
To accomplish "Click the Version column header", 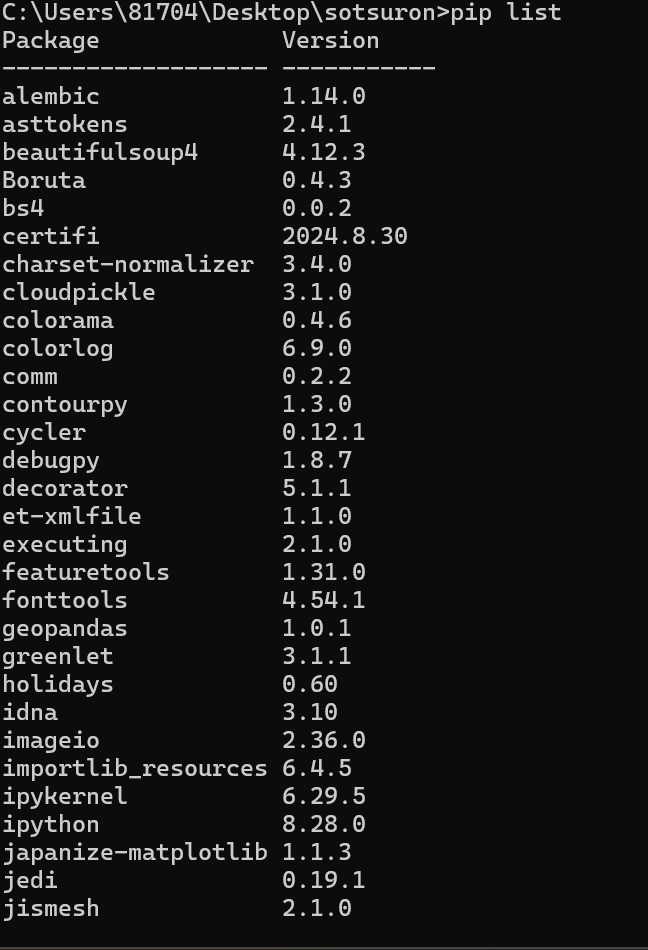I will 330,40.
